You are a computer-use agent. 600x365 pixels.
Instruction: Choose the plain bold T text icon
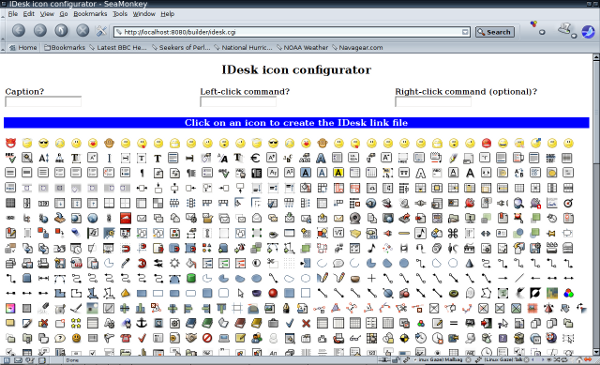pyautogui.click(x=158, y=158)
